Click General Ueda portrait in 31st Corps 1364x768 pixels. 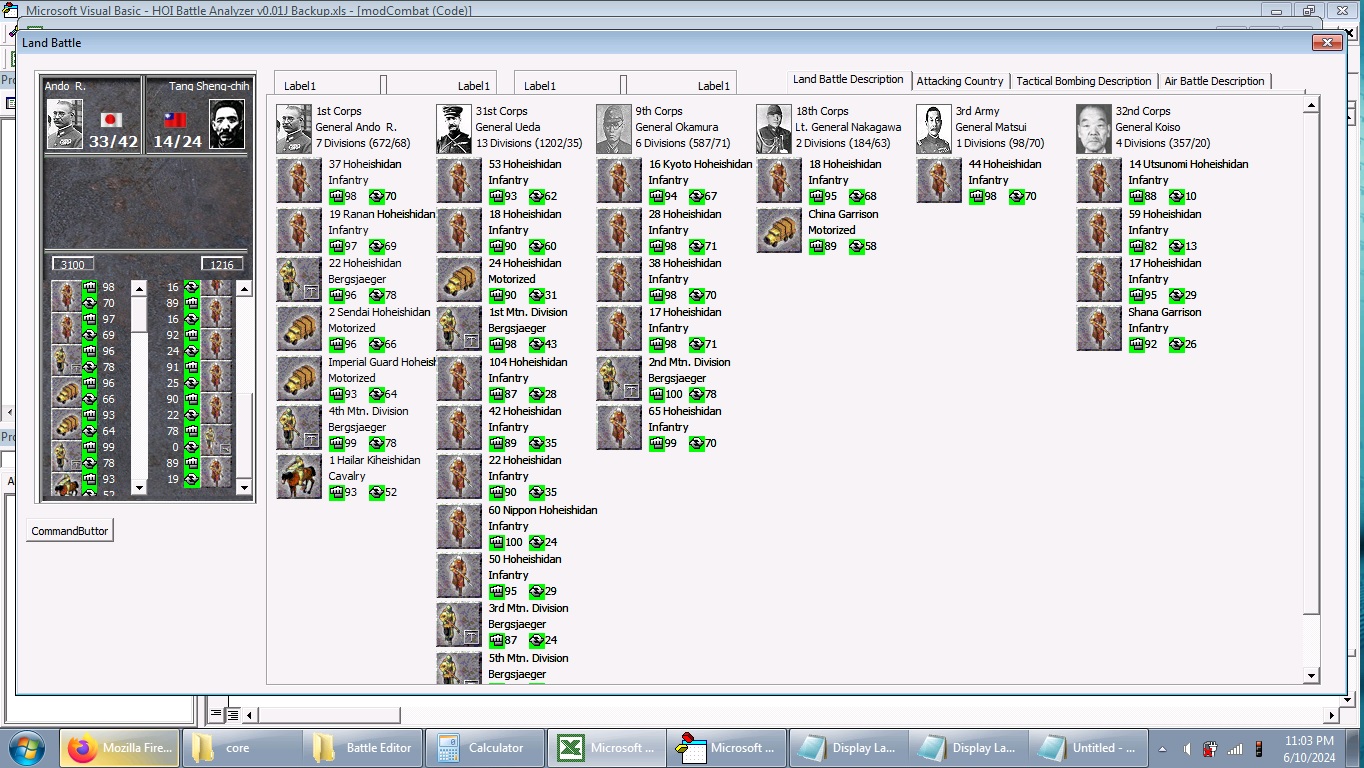454,128
